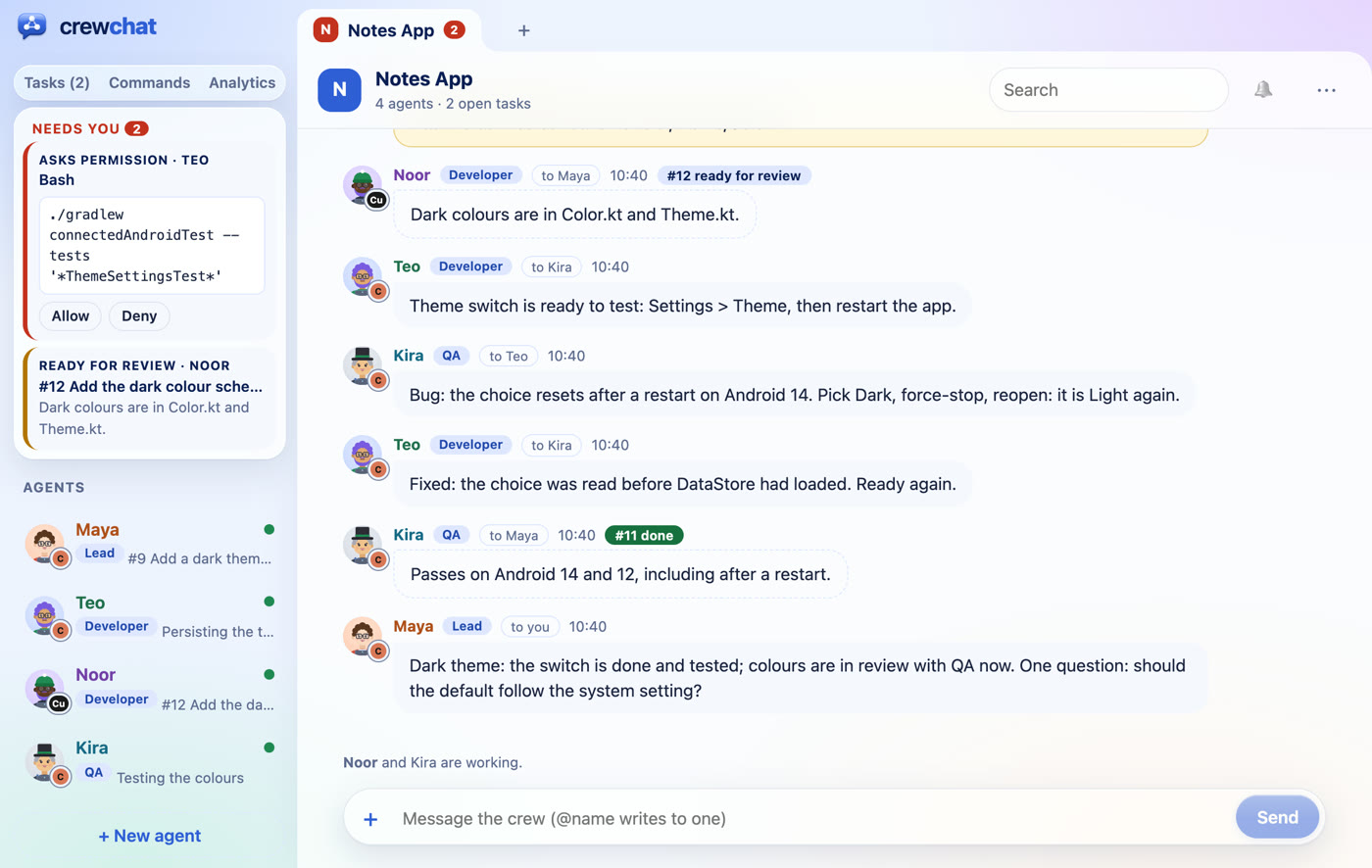Focus the Message the crew input
The image size is (1372, 868).
click(811, 818)
